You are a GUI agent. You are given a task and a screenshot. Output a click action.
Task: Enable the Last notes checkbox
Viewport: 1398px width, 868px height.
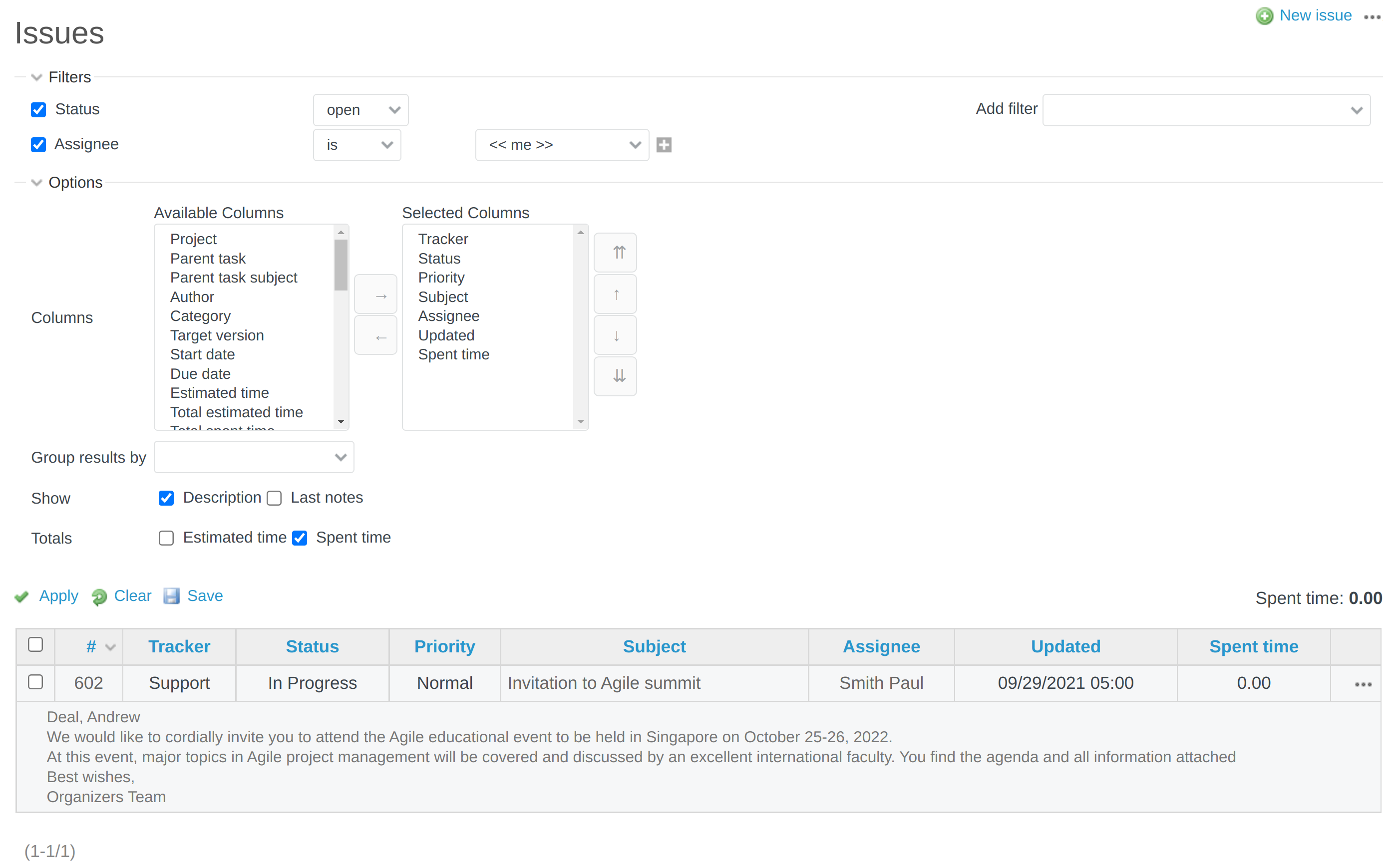pos(274,498)
